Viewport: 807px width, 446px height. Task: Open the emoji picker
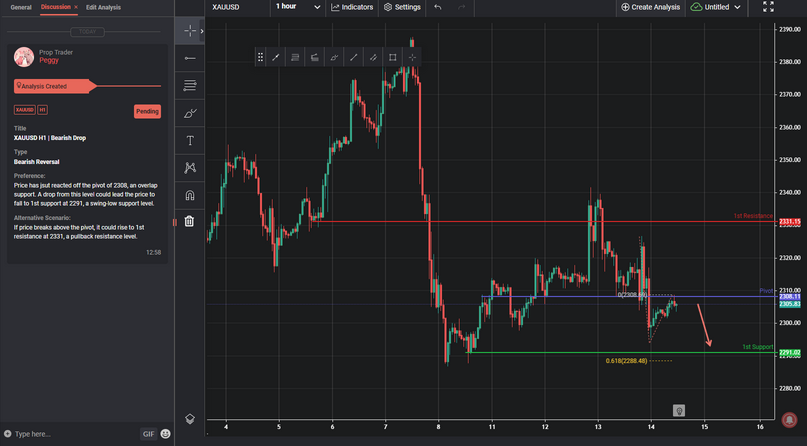tap(165, 434)
